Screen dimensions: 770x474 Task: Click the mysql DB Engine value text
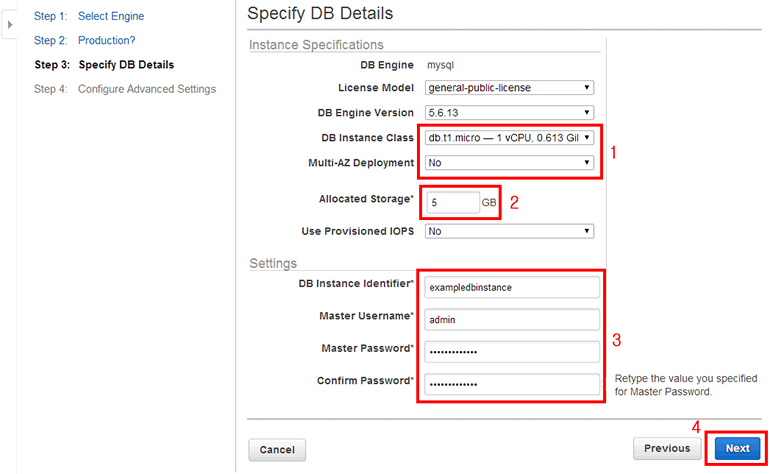coord(441,65)
